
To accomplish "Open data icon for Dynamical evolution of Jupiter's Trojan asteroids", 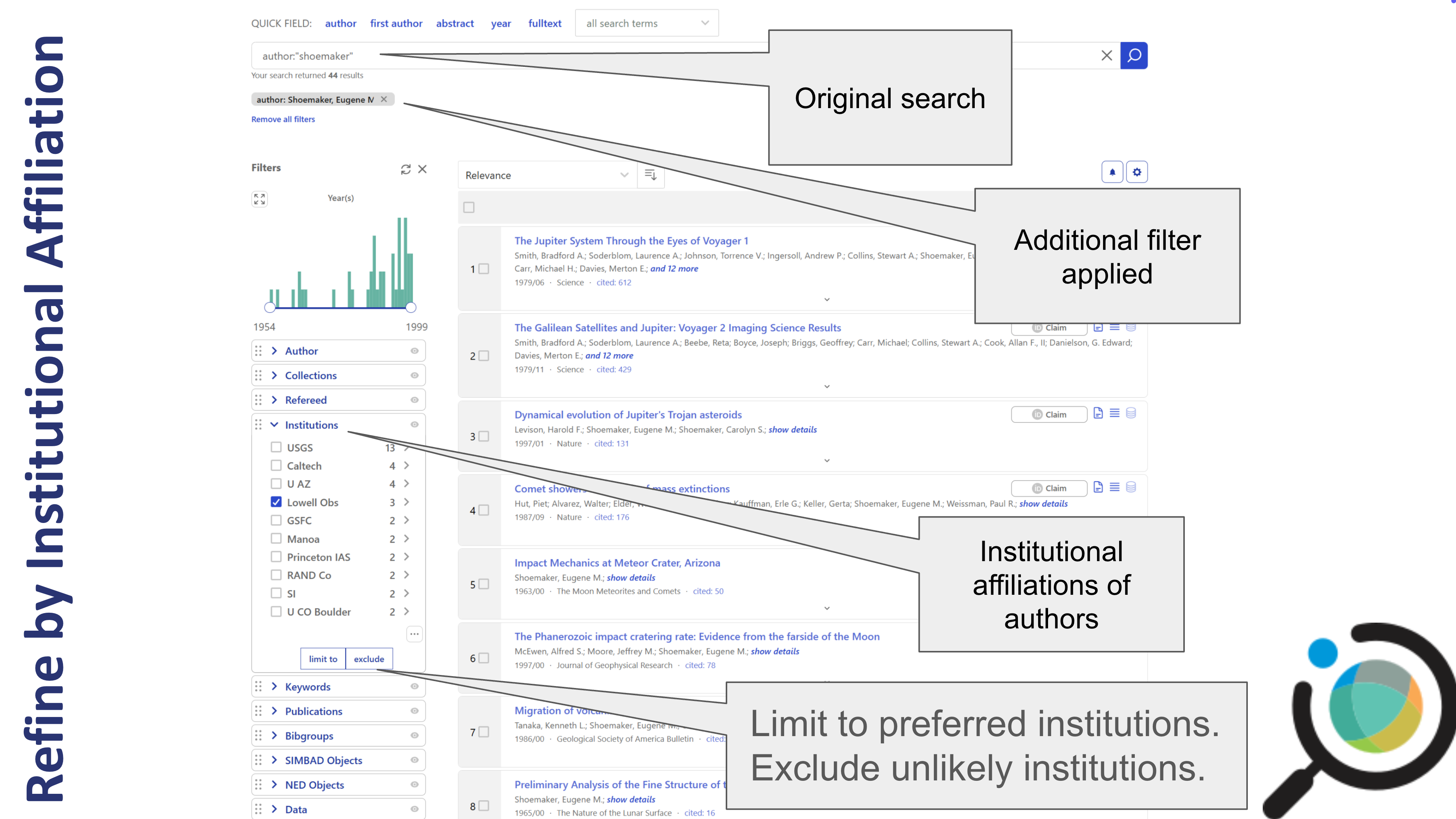I will coord(1131,413).
